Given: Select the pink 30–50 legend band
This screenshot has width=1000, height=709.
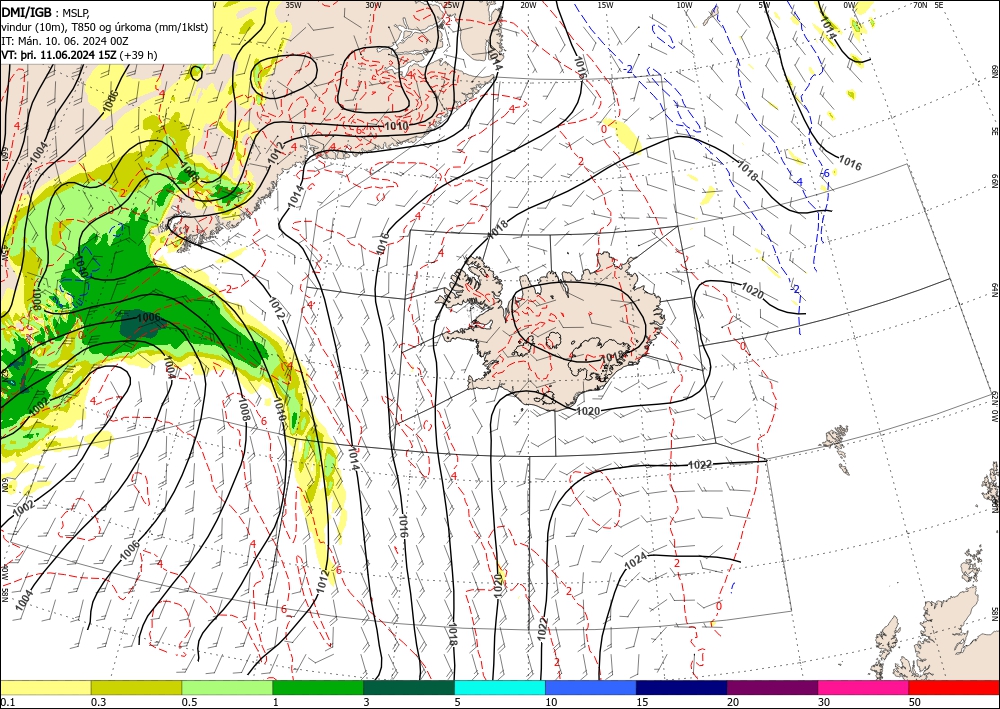Looking at the screenshot, I should pos(864,687).
